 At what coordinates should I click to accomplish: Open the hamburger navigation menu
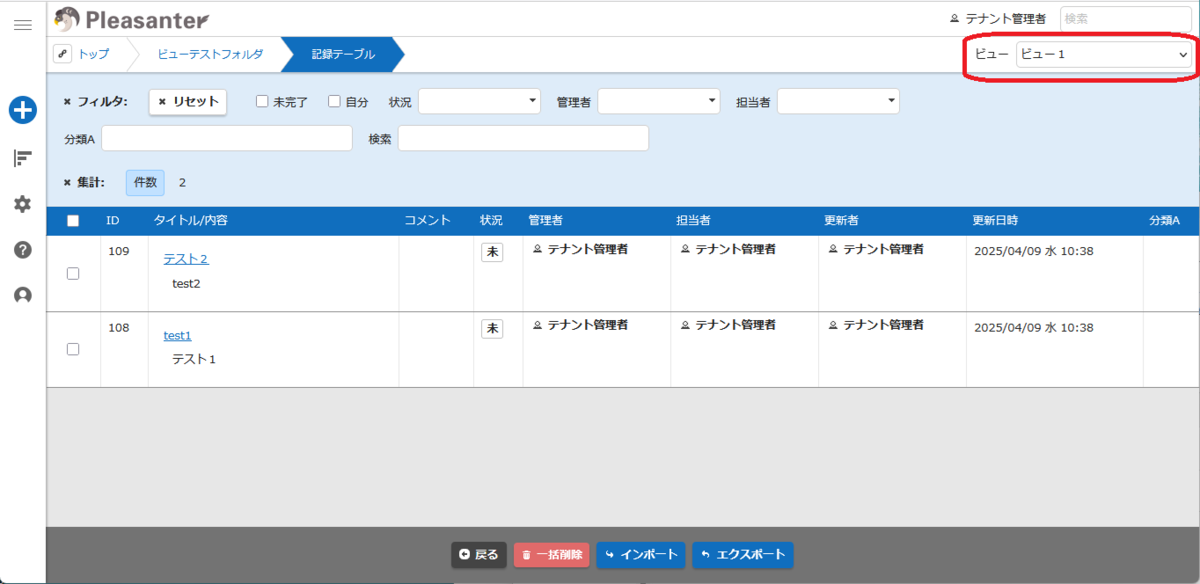22,24
